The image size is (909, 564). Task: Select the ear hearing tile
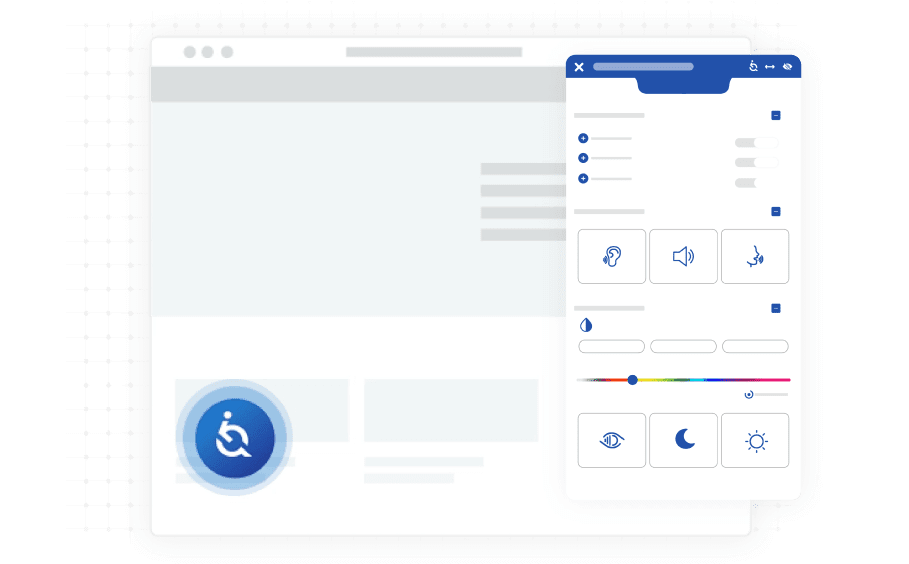pyautogui.click(x=612, y=256)
